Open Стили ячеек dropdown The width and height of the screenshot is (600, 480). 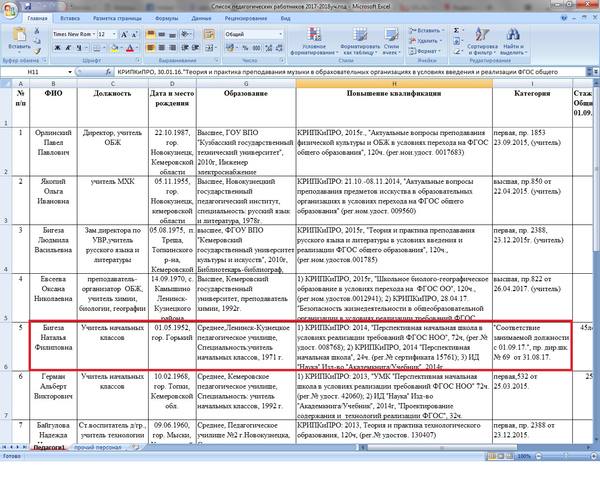tap(391, 41)
